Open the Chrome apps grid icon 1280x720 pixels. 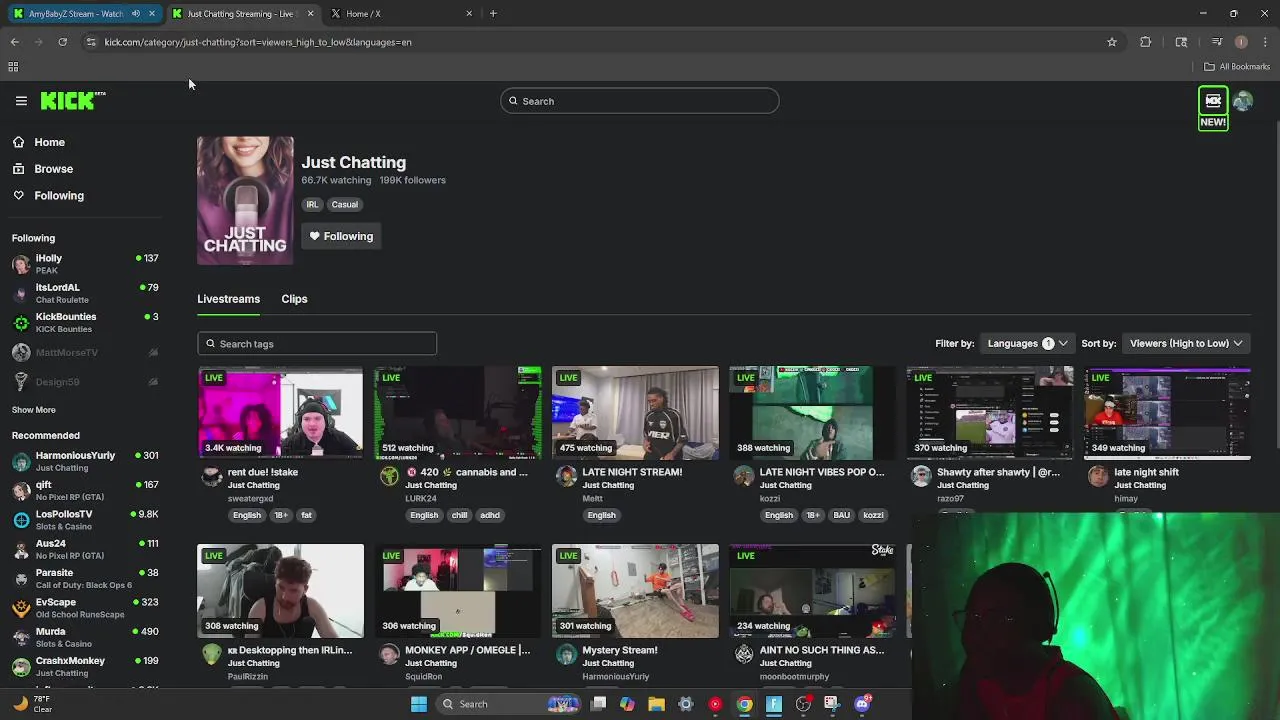[x=13, y=67]
